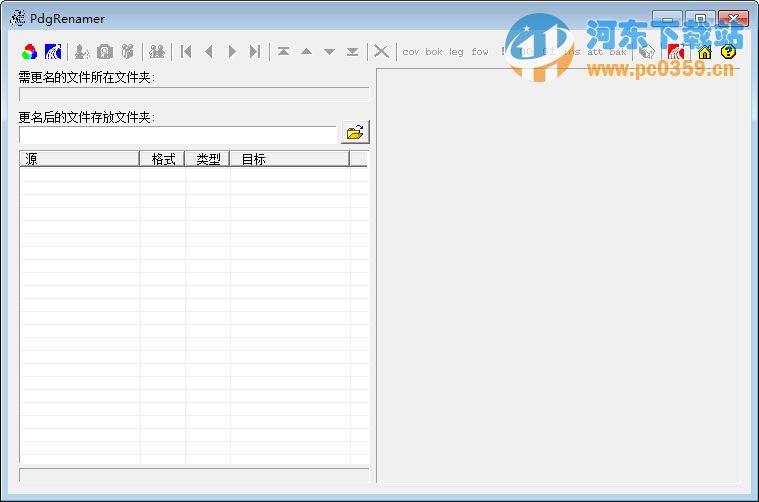Click the PdgRenamer title bar app icon
The height and width of the screenshot is (502, 759).
pyautogui.click(x=17, y=18)
